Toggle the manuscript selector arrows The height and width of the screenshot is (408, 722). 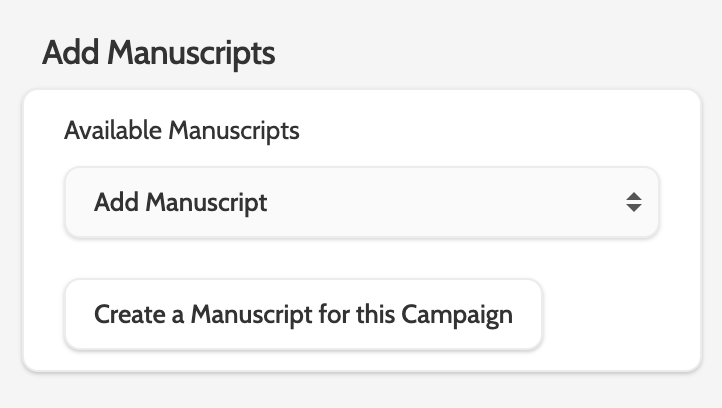[633, 202]
